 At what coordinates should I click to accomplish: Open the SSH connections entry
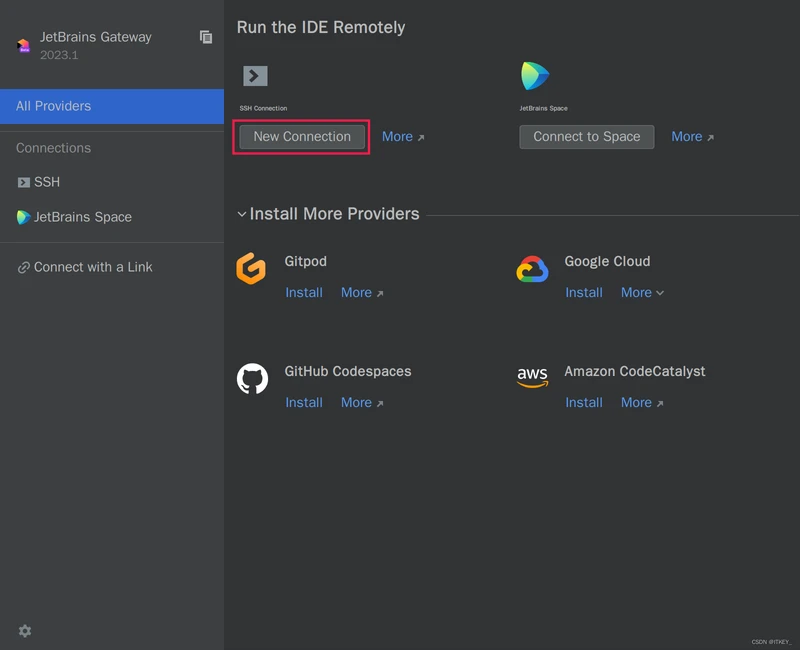point(112,182)
